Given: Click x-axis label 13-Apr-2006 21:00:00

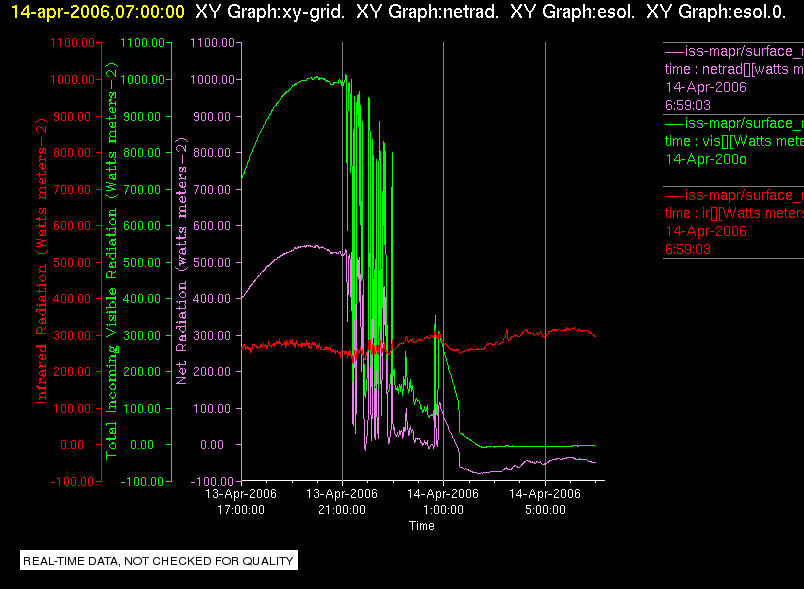Looking at the screenshot, I should point(342,502).
